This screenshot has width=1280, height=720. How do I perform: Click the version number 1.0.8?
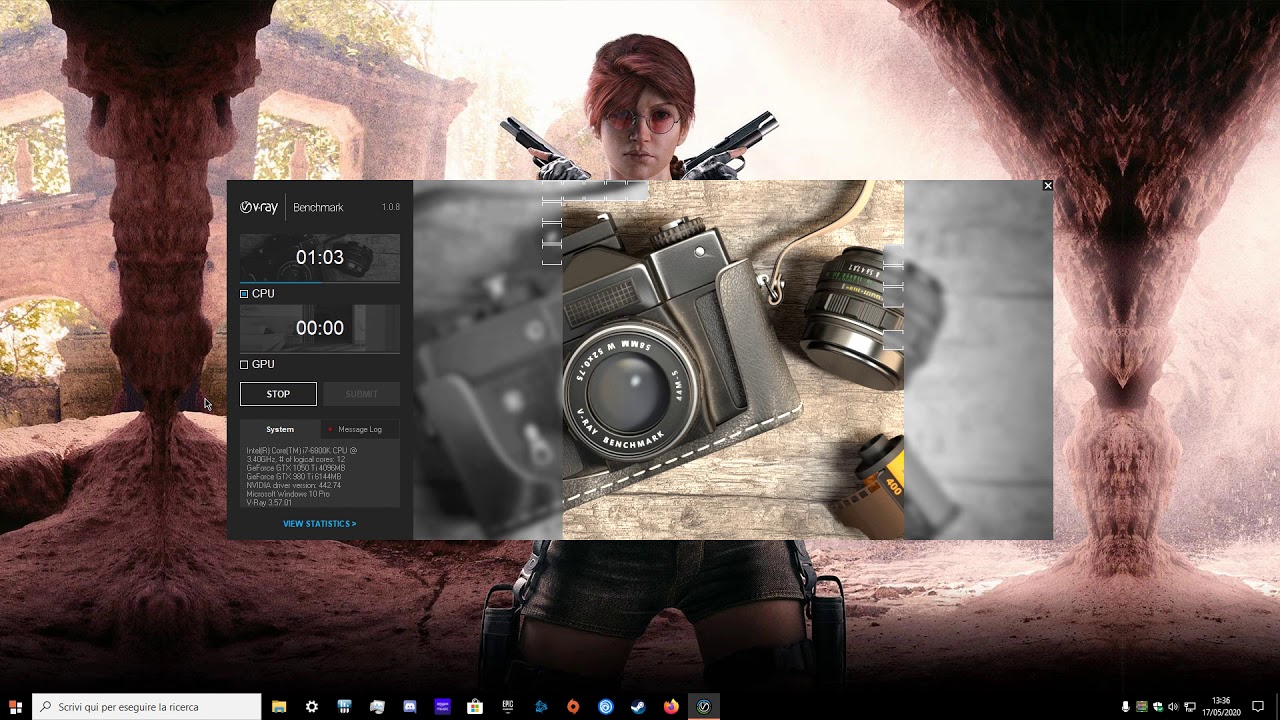coord(391,207)
